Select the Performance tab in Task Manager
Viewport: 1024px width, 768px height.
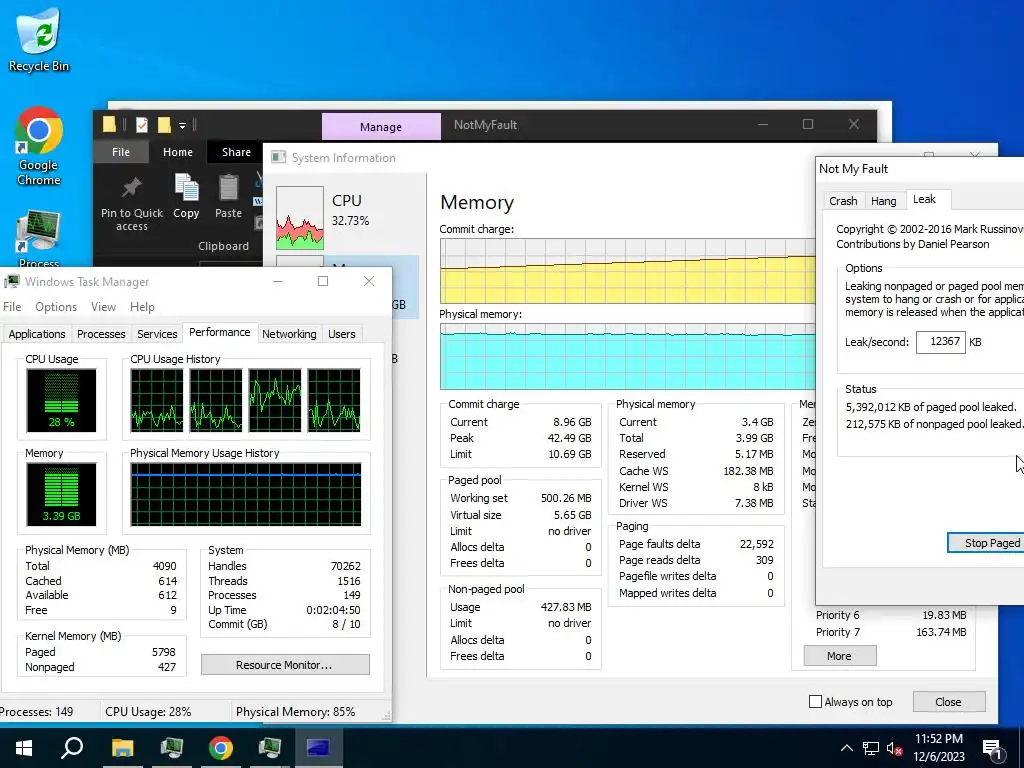[x=219, y=332]
